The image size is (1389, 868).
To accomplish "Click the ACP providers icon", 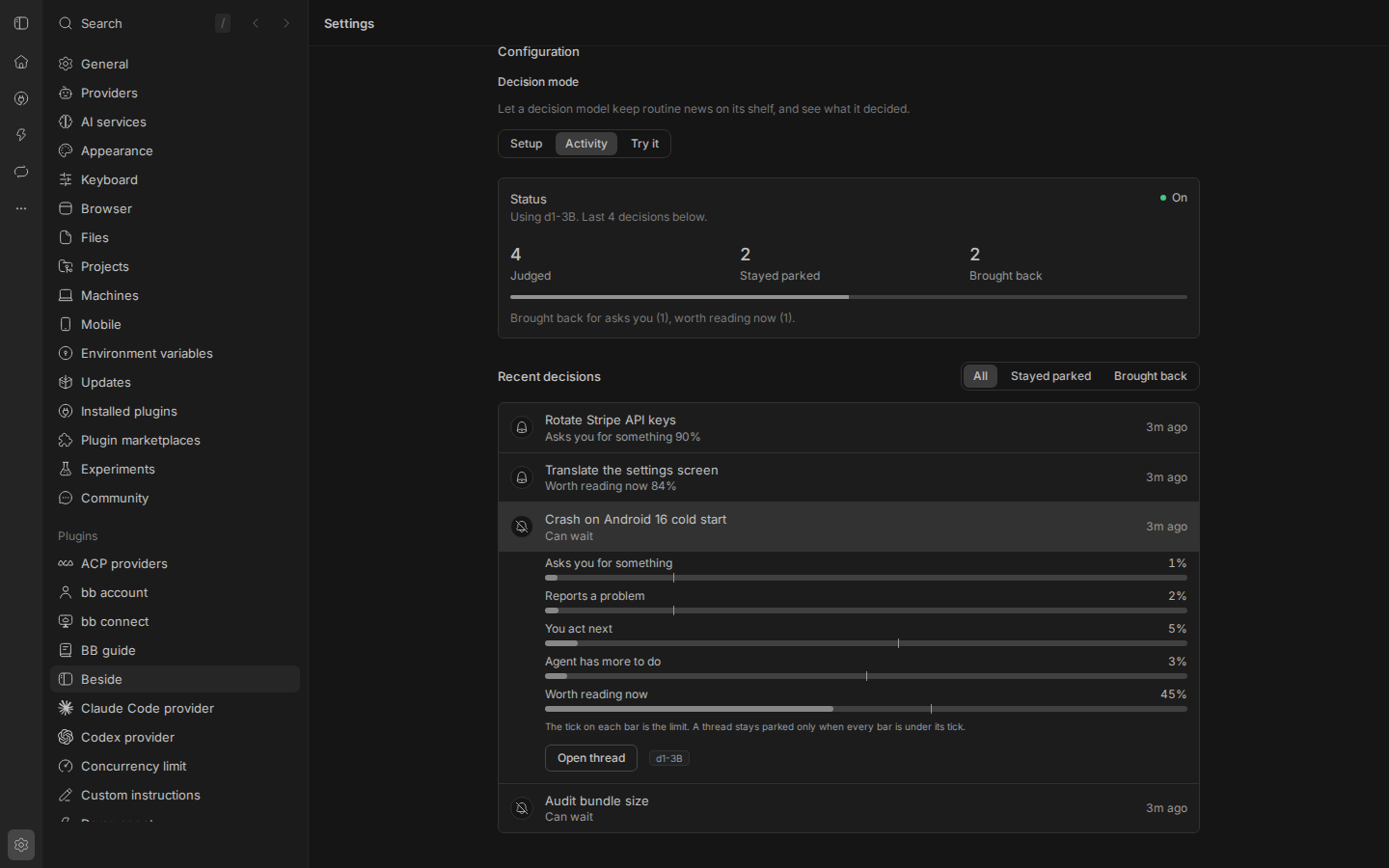I will 66,563.
